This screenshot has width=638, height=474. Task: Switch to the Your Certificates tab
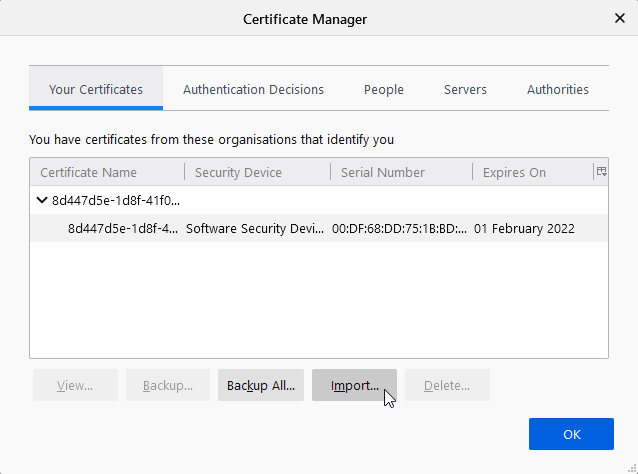[x=96, y=89]
